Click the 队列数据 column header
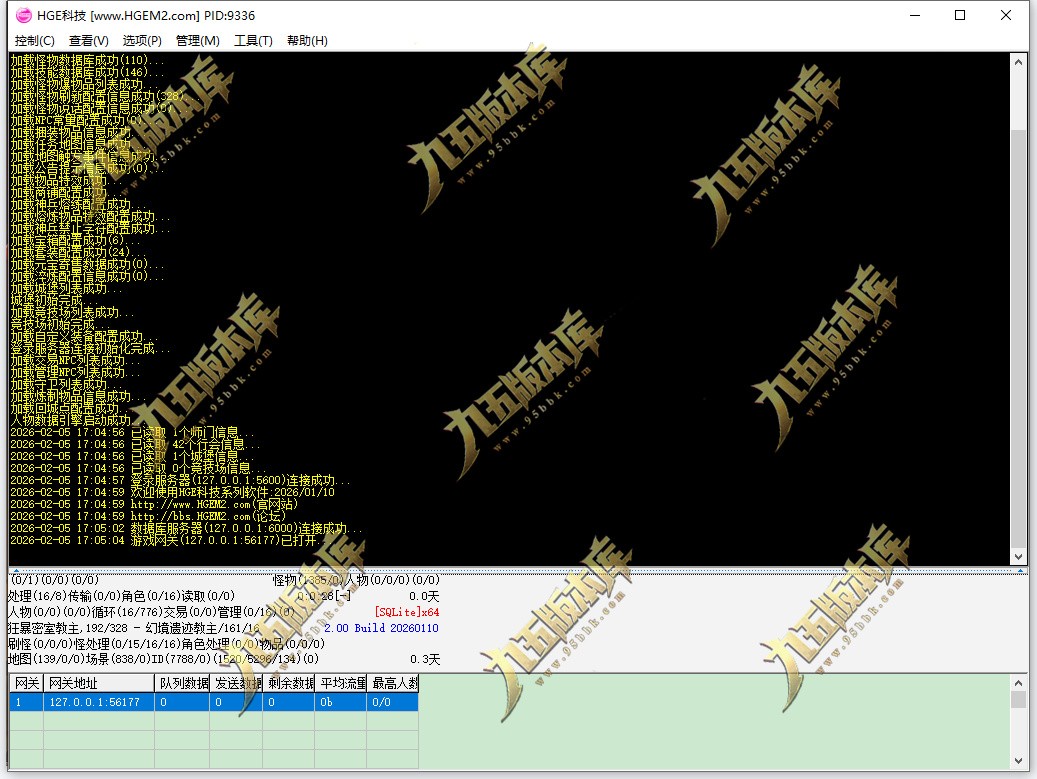Image resolution: width=1037 pixels, height=779 pixels. [183, 683]
